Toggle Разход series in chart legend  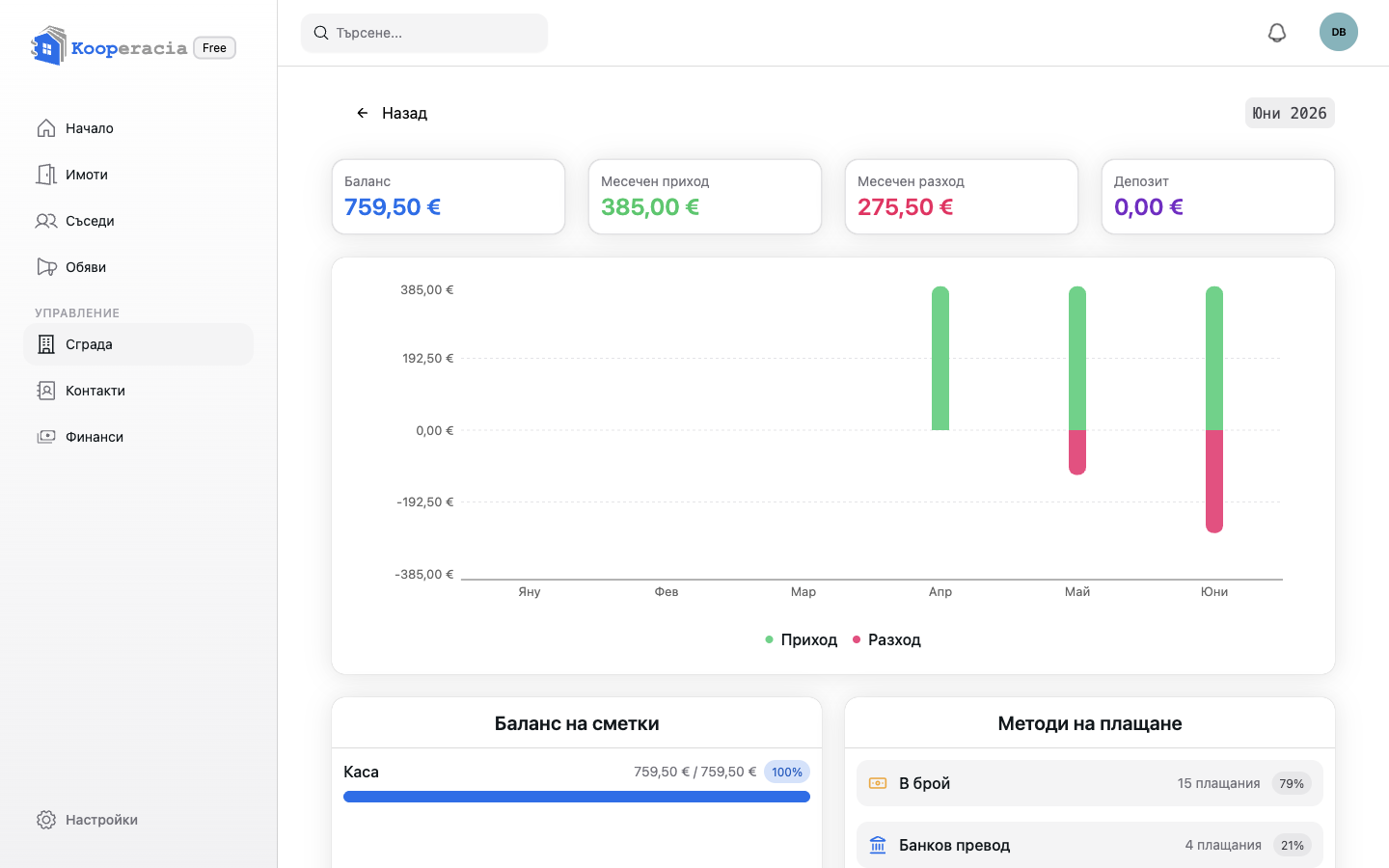coord(886,639)
